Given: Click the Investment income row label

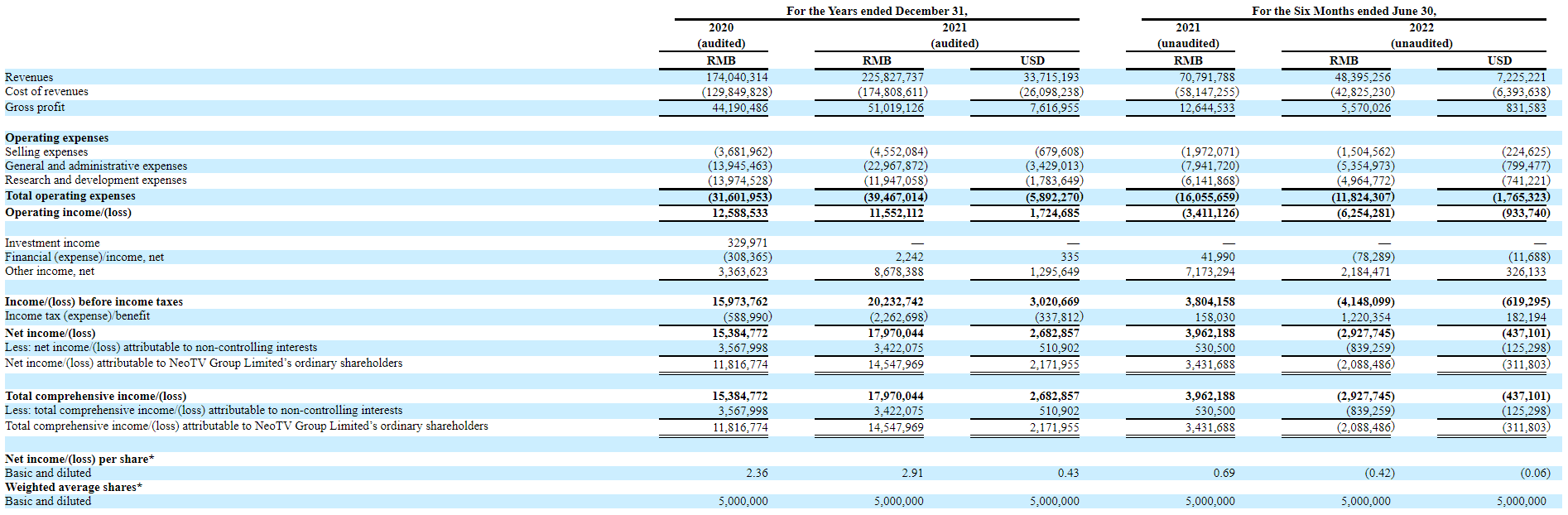Looking at the screenshot, I should (52, 243).
